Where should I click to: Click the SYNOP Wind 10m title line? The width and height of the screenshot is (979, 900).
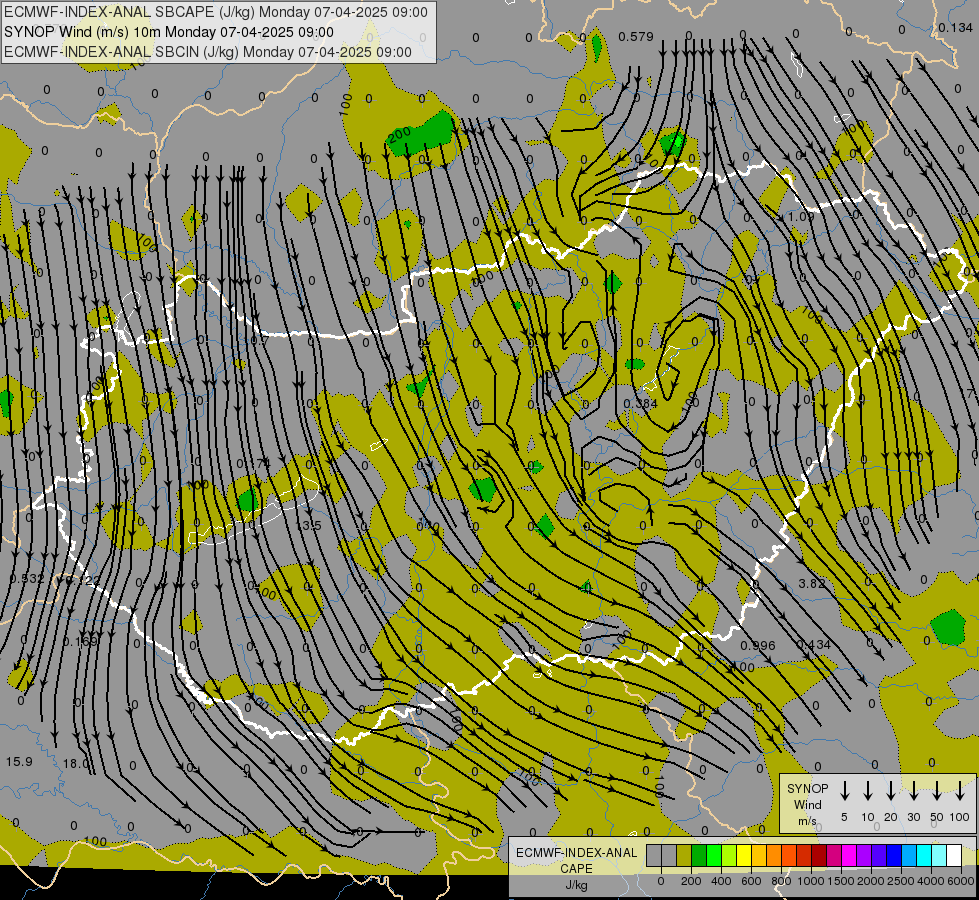tap(169, 32)
